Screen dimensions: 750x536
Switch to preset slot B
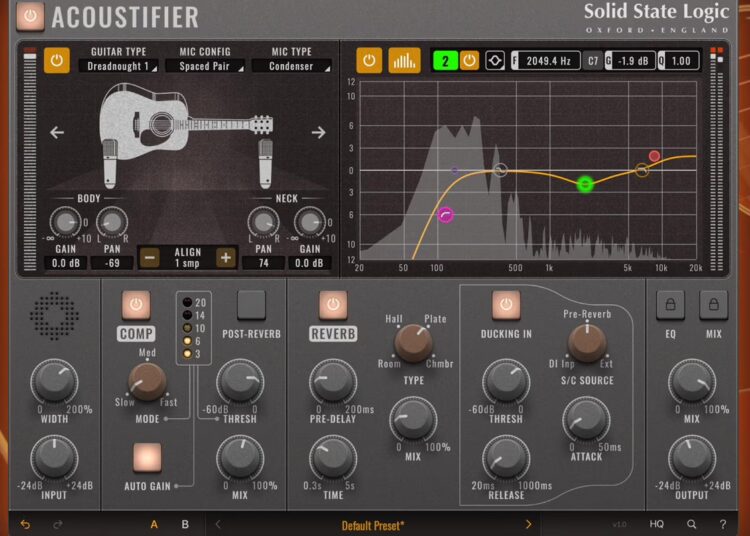[185, 525]
